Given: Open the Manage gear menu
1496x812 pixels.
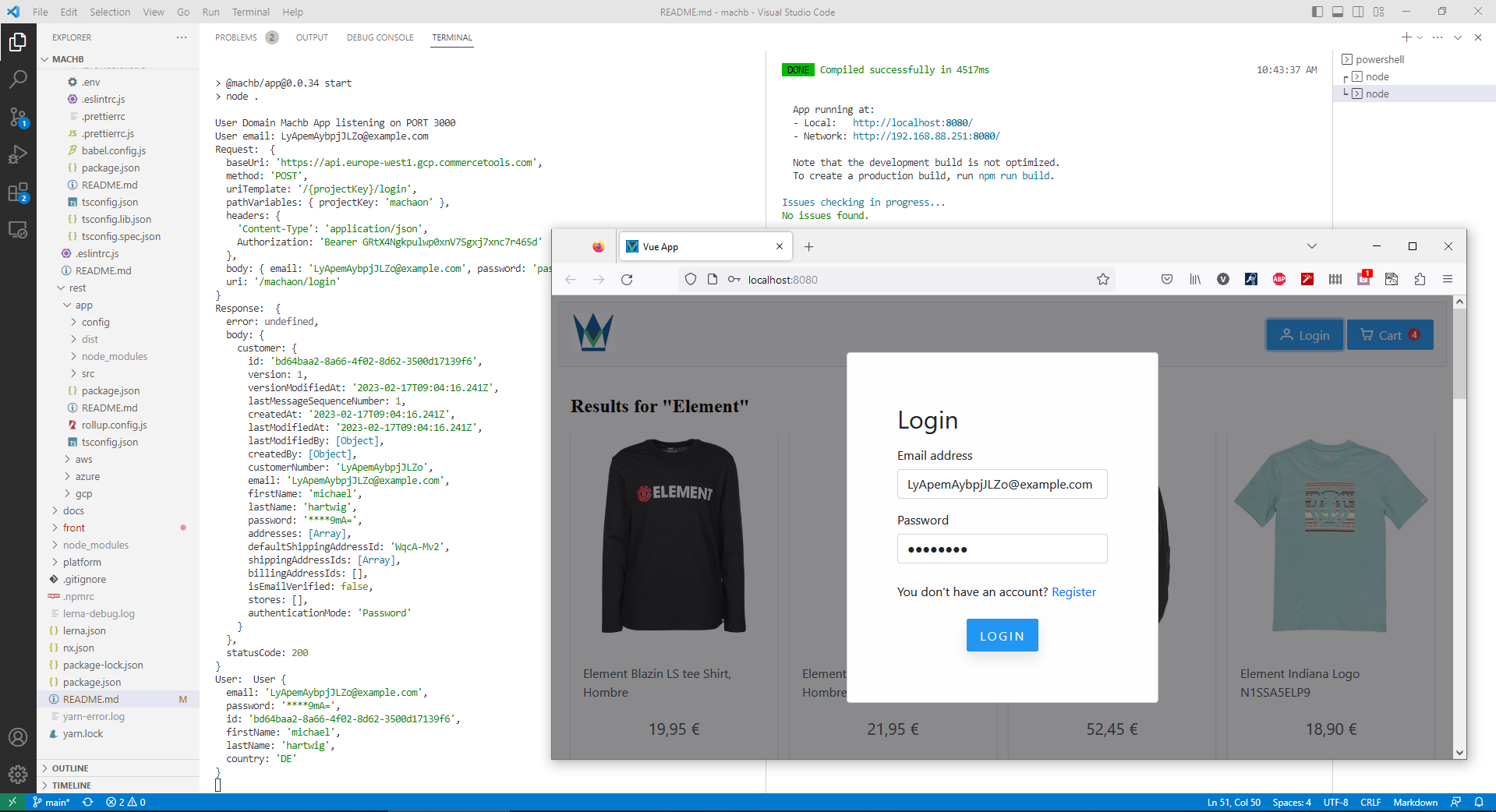Looking at the screenshot, I should pos(18,775).
